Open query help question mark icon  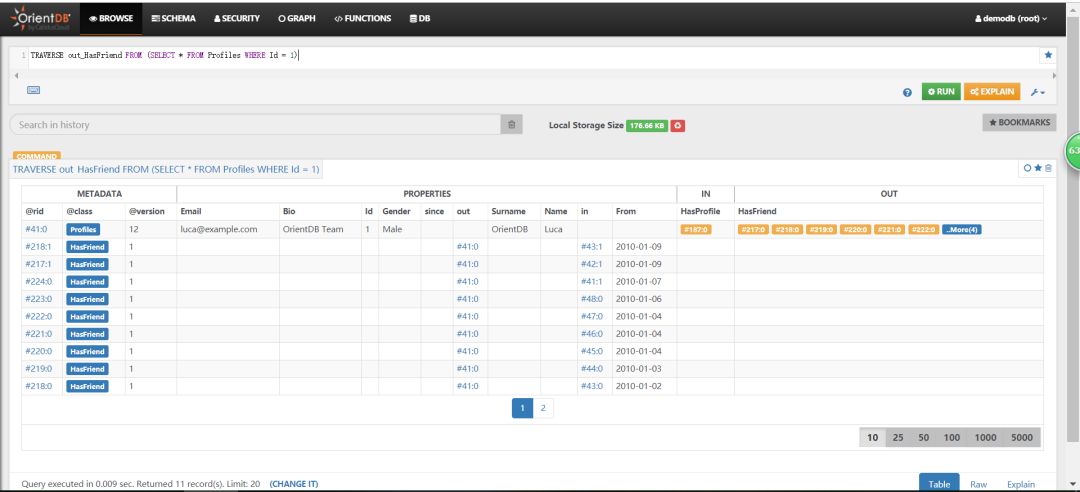pos(907,92)
